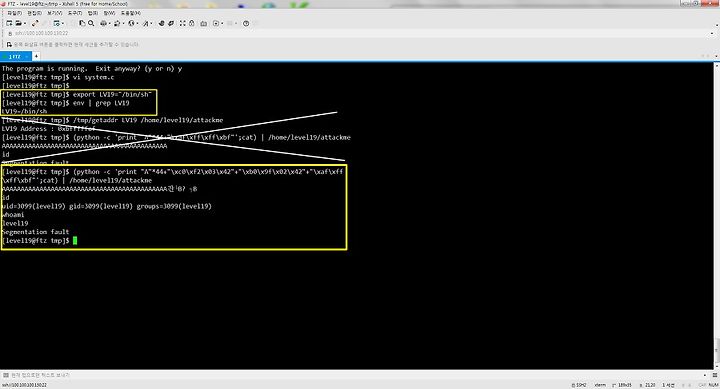Viewport: 720px width, 389px height.
Task: Click the Script run toolbar icon
Action: pyautogui.click(x=216, y=23)
